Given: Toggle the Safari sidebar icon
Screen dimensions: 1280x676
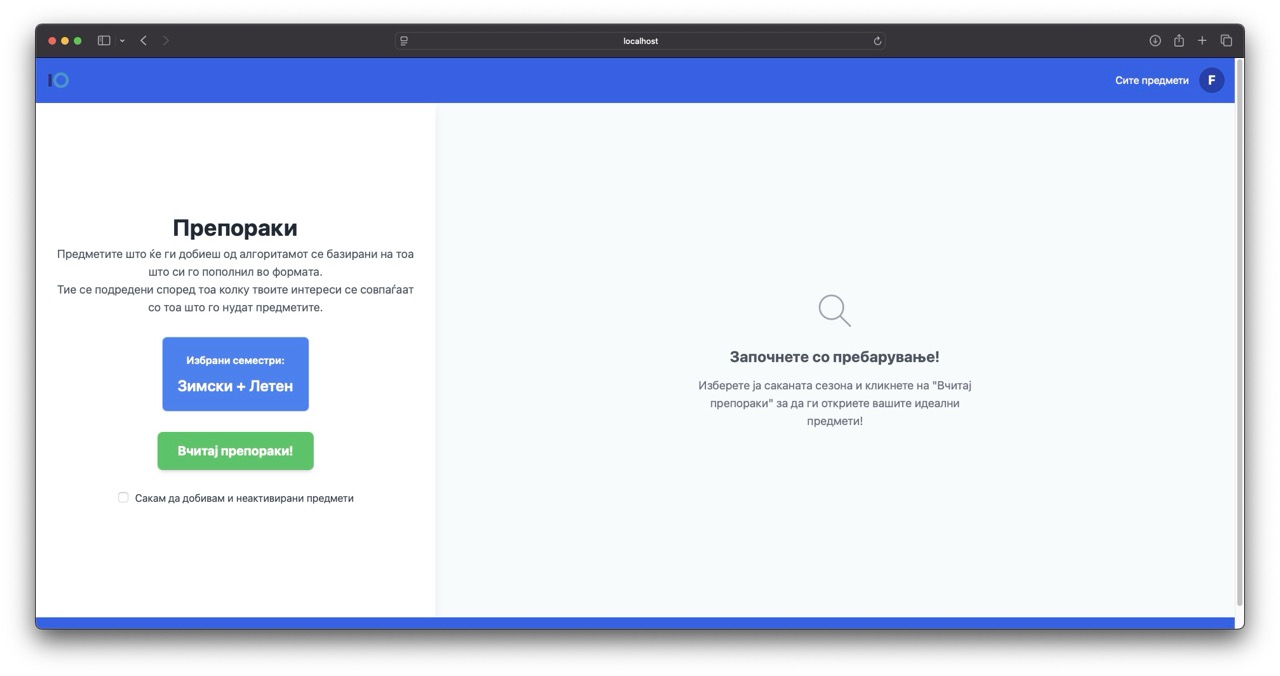Looking at the screenshot, I should click(104, 41).
